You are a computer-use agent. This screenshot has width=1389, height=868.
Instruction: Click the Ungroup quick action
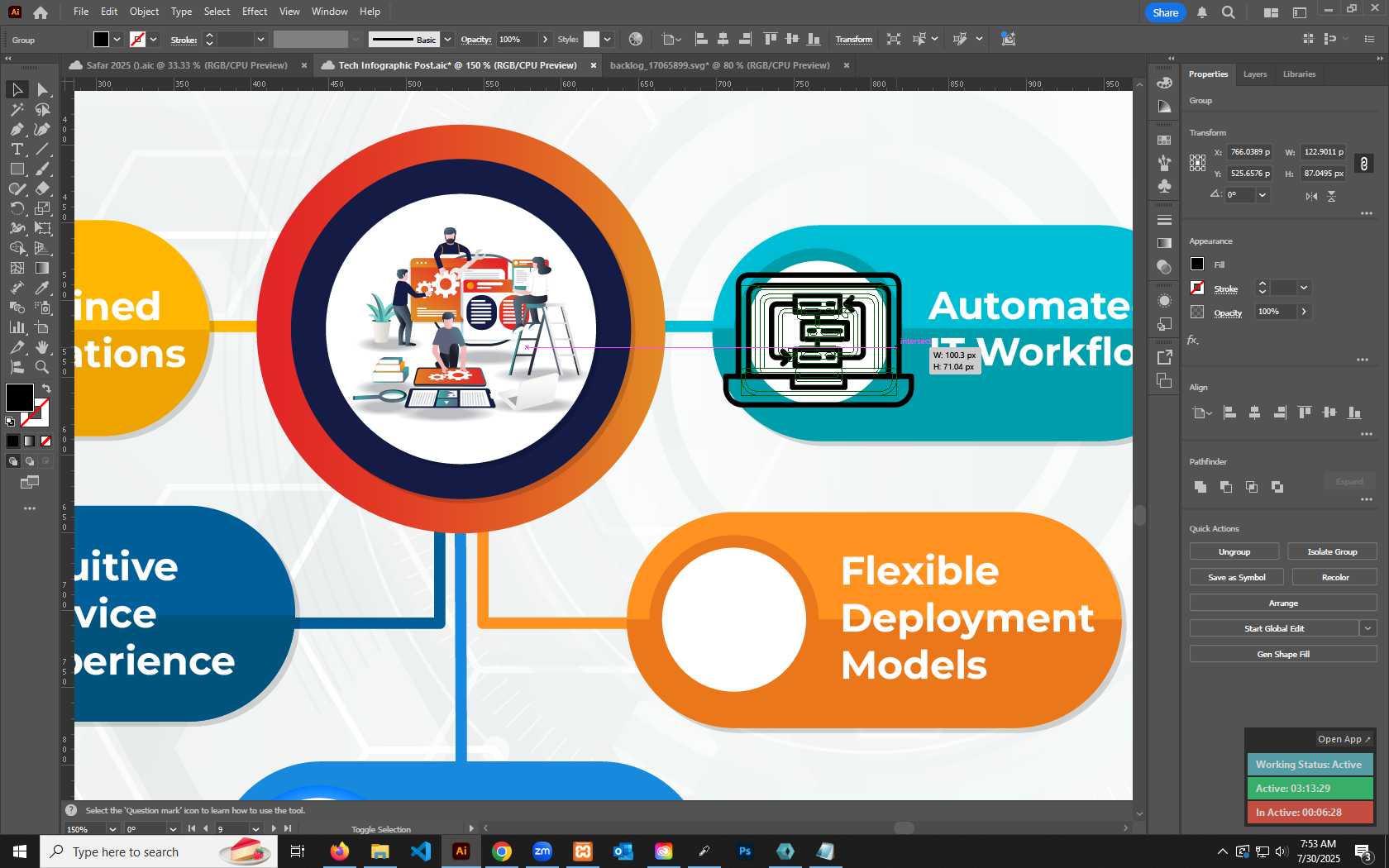coord(1234,551)
